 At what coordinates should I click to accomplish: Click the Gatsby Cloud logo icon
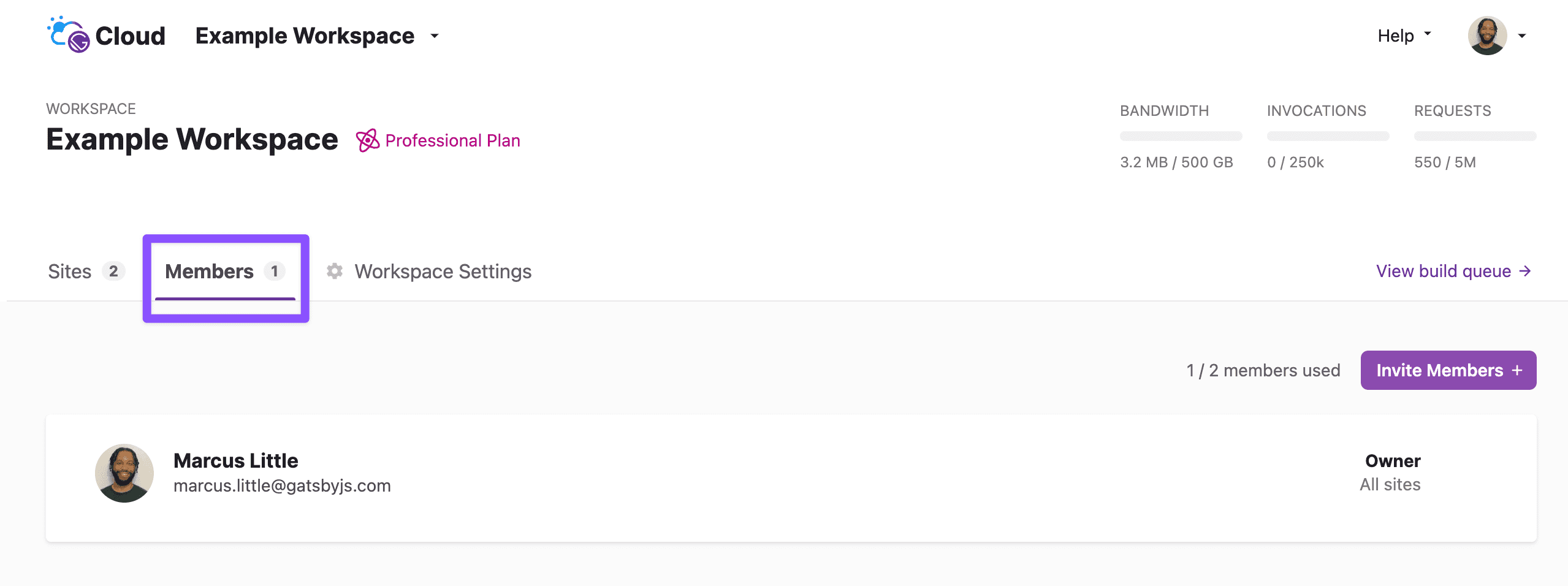point(69,34)
